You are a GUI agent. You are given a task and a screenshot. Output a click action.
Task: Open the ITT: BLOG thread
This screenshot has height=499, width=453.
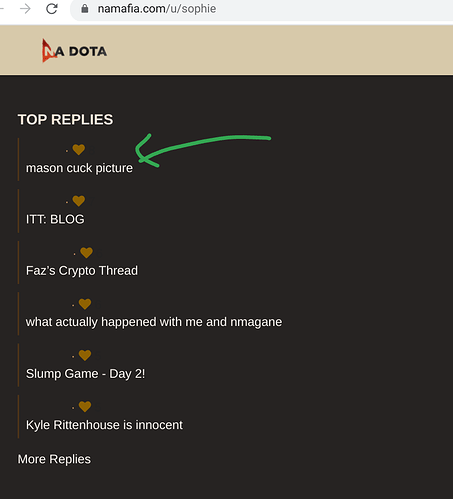click(x=55, y=219)
